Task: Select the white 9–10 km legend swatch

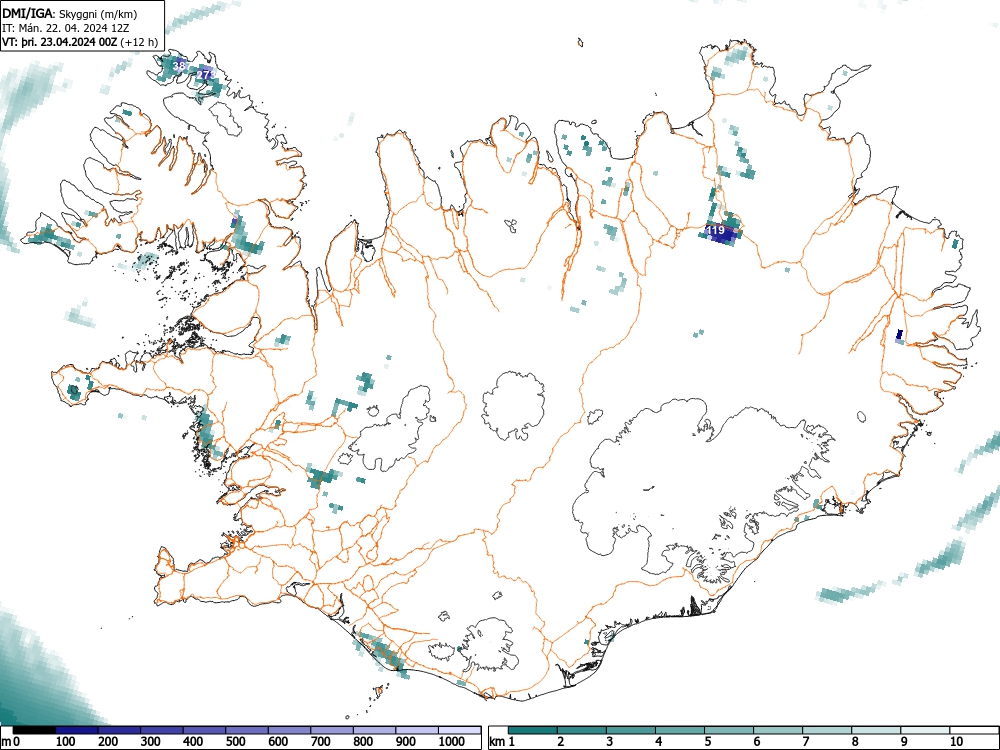Action: pos(925,730)
